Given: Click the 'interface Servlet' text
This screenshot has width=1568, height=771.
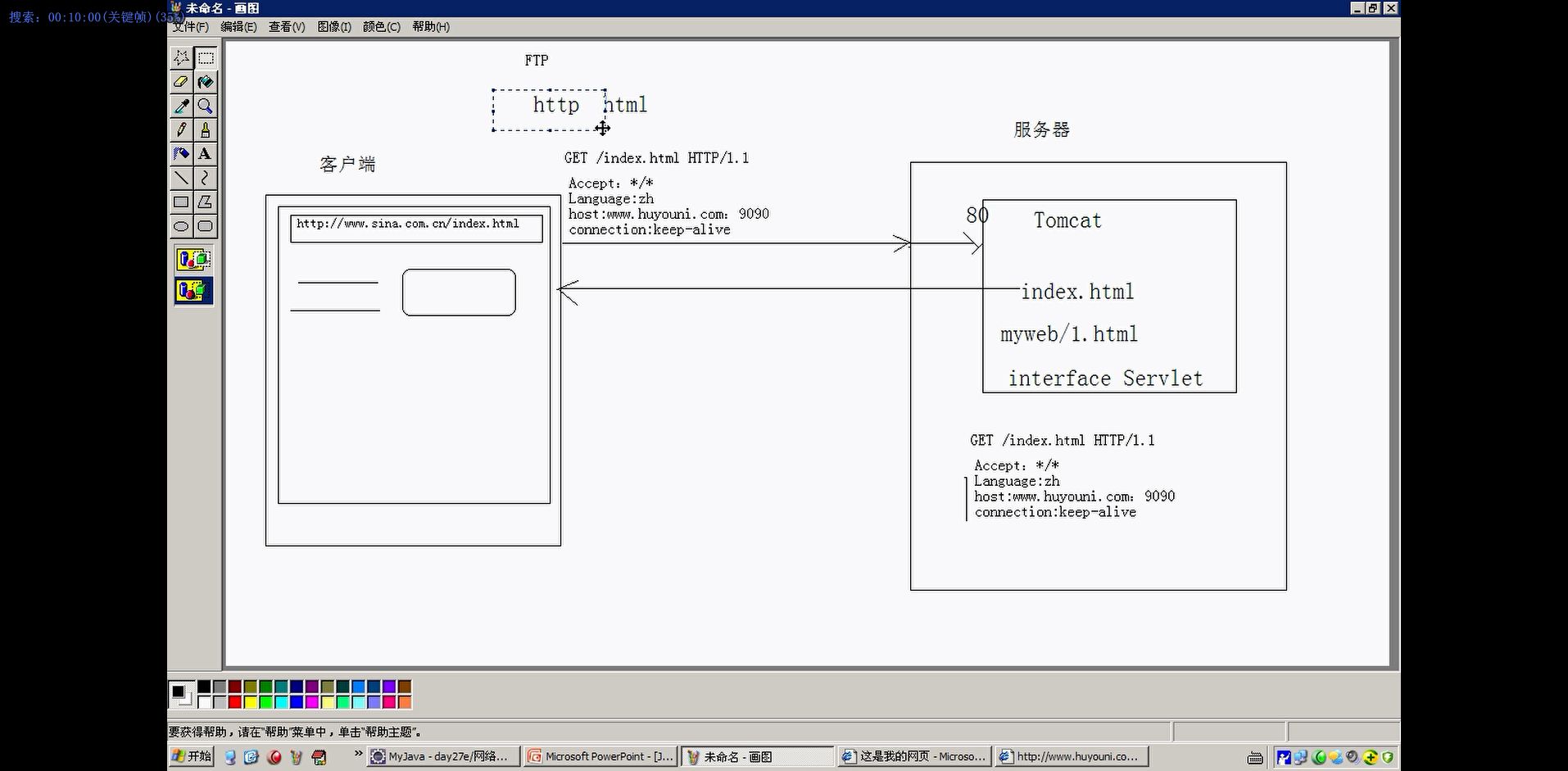Looking at the screenshot, I should 1105,379.
